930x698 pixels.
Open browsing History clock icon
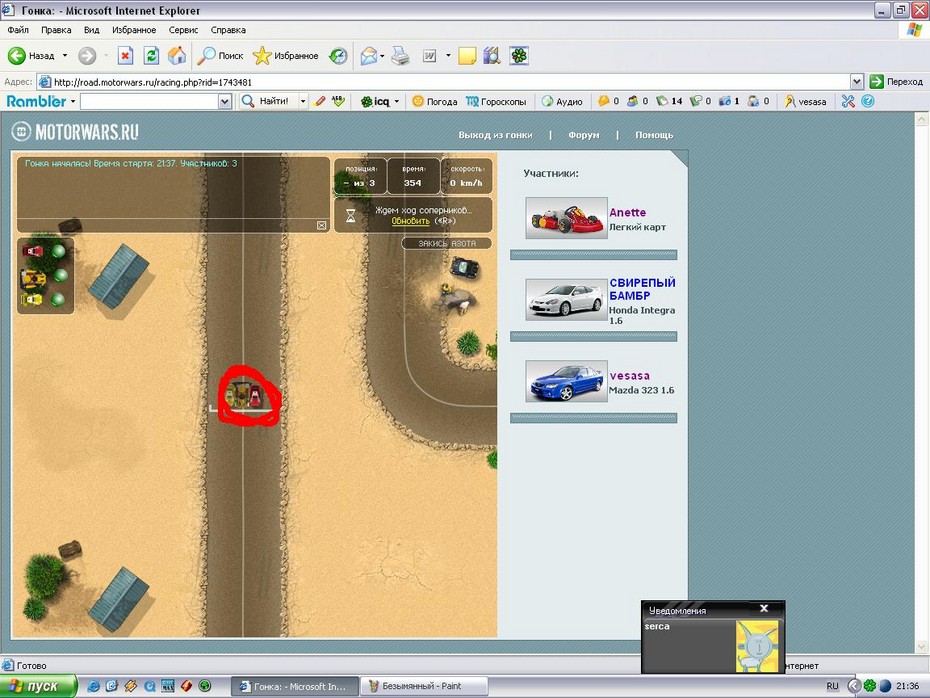[x=338, y=56]
